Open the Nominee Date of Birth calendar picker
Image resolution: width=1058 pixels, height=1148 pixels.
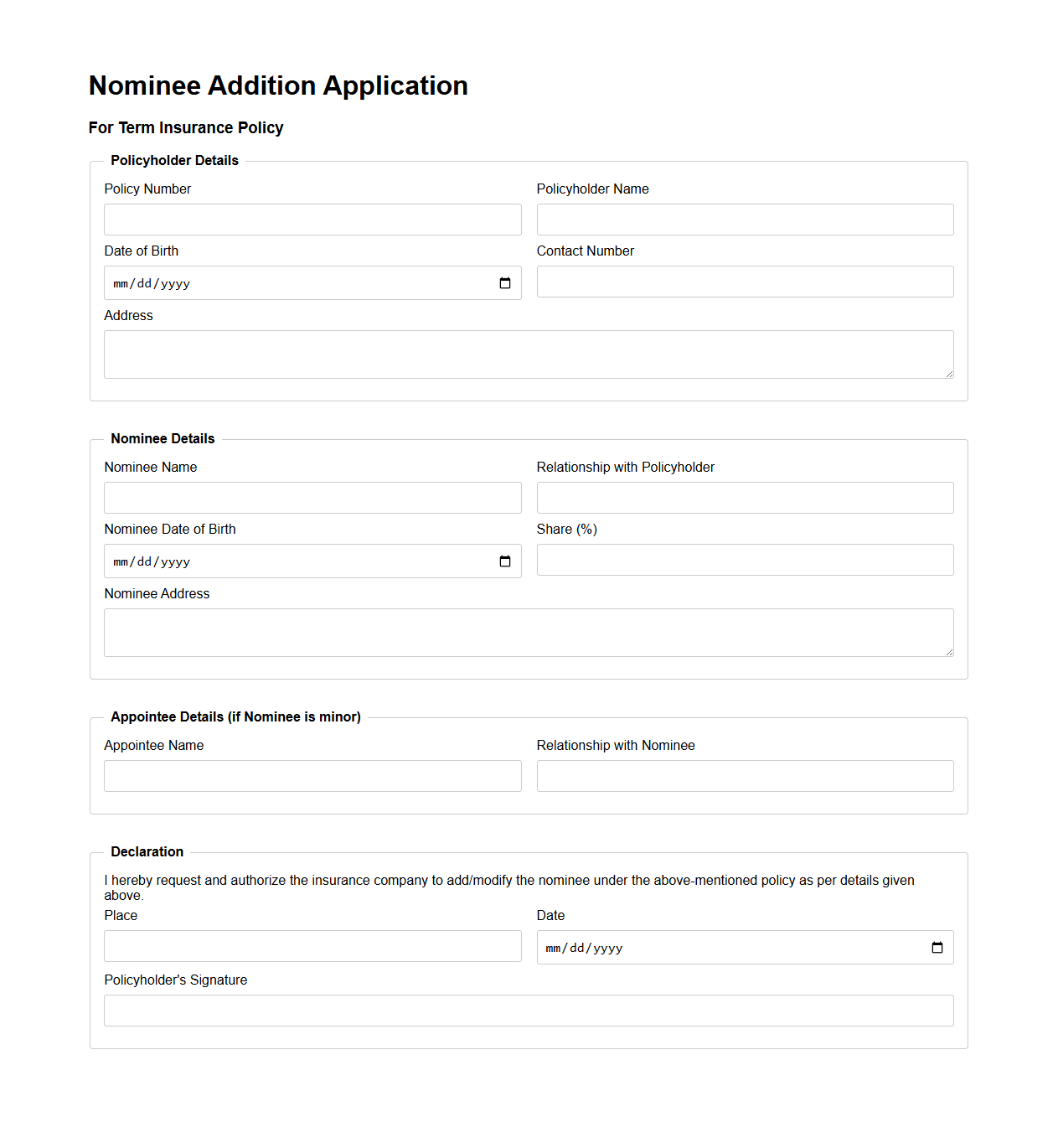pos(505,561)
